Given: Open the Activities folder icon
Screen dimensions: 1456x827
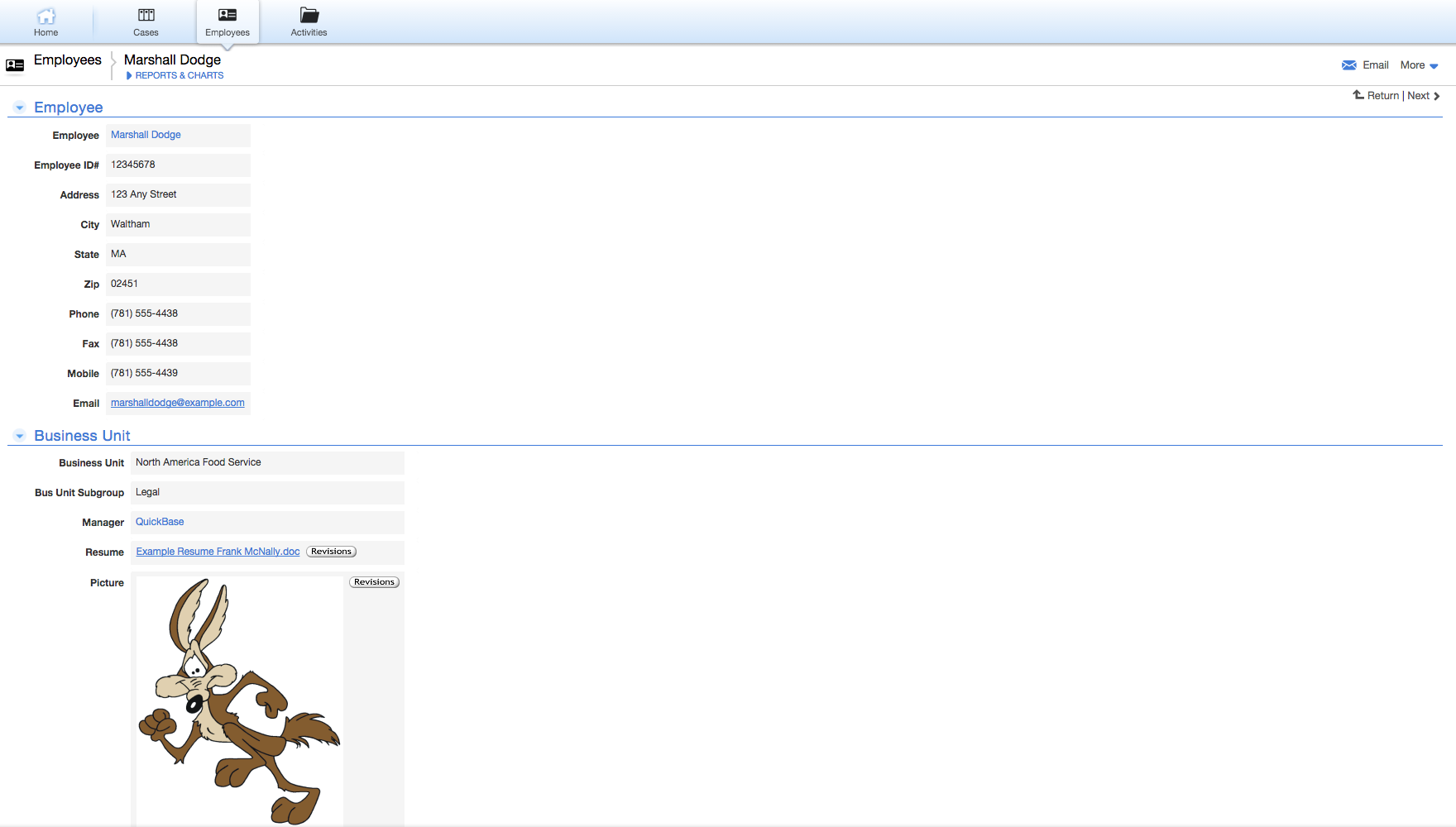Looking at the screenshot, I should pos(309,15).
